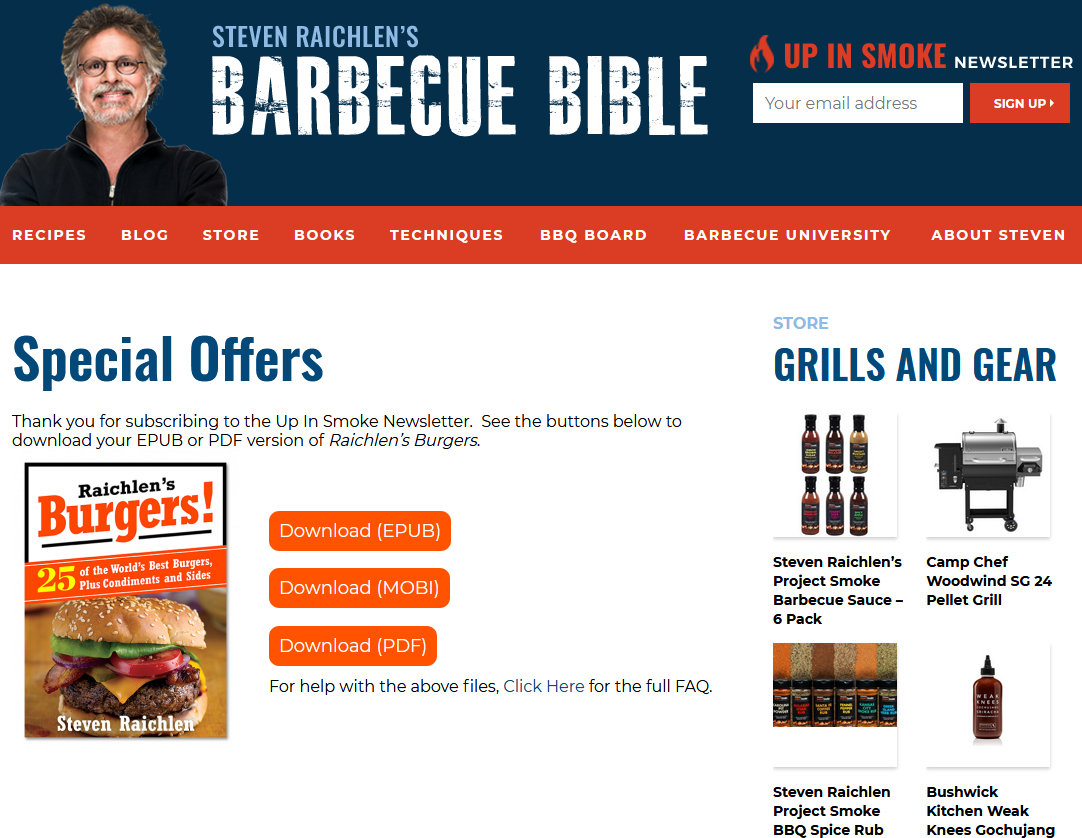Image resolution: width=1082 pixels, height=838 pixels.
Task: Click the Sign Up newsletter button
Action: click(1020, 103)
